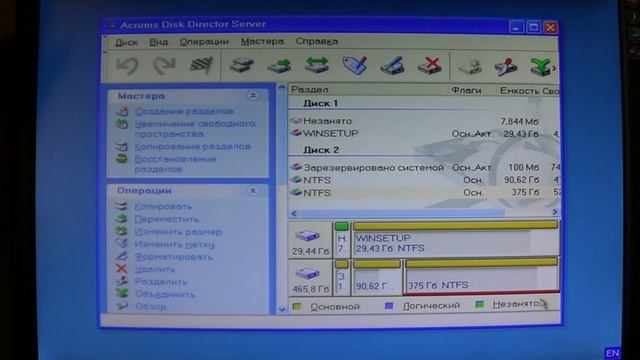Select the Незанято row on Диск 1
Viewport: 640px width, 360px height.
[x=424, y=121]
